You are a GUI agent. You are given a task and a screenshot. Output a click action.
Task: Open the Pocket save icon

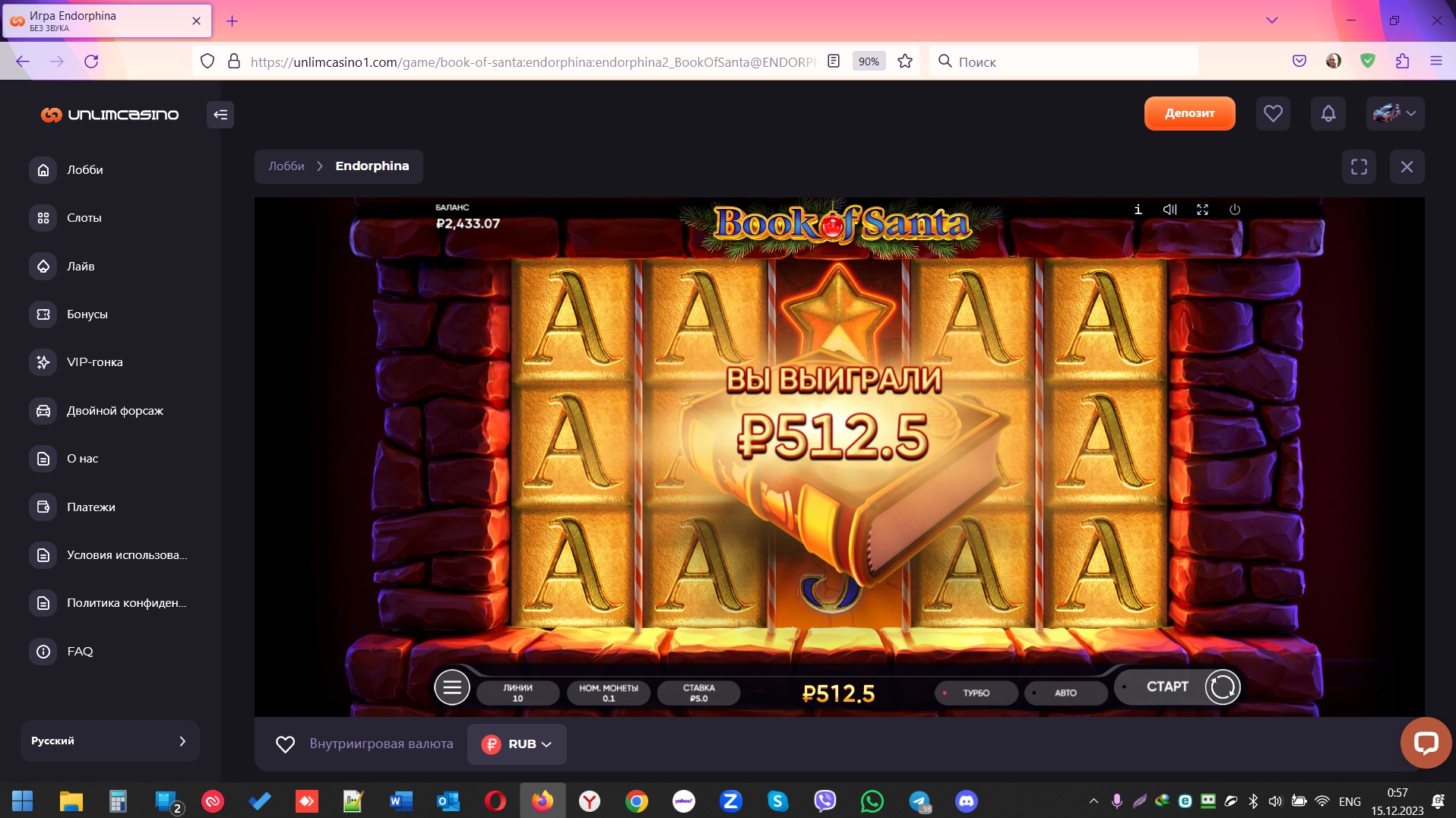click(x=1299, y=62)
